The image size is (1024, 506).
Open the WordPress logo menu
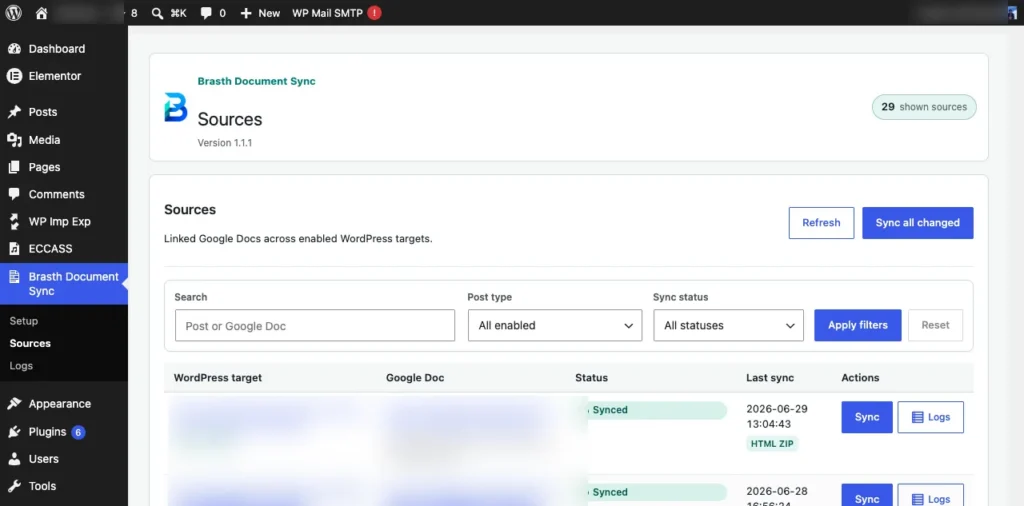[x=14, y=13]
